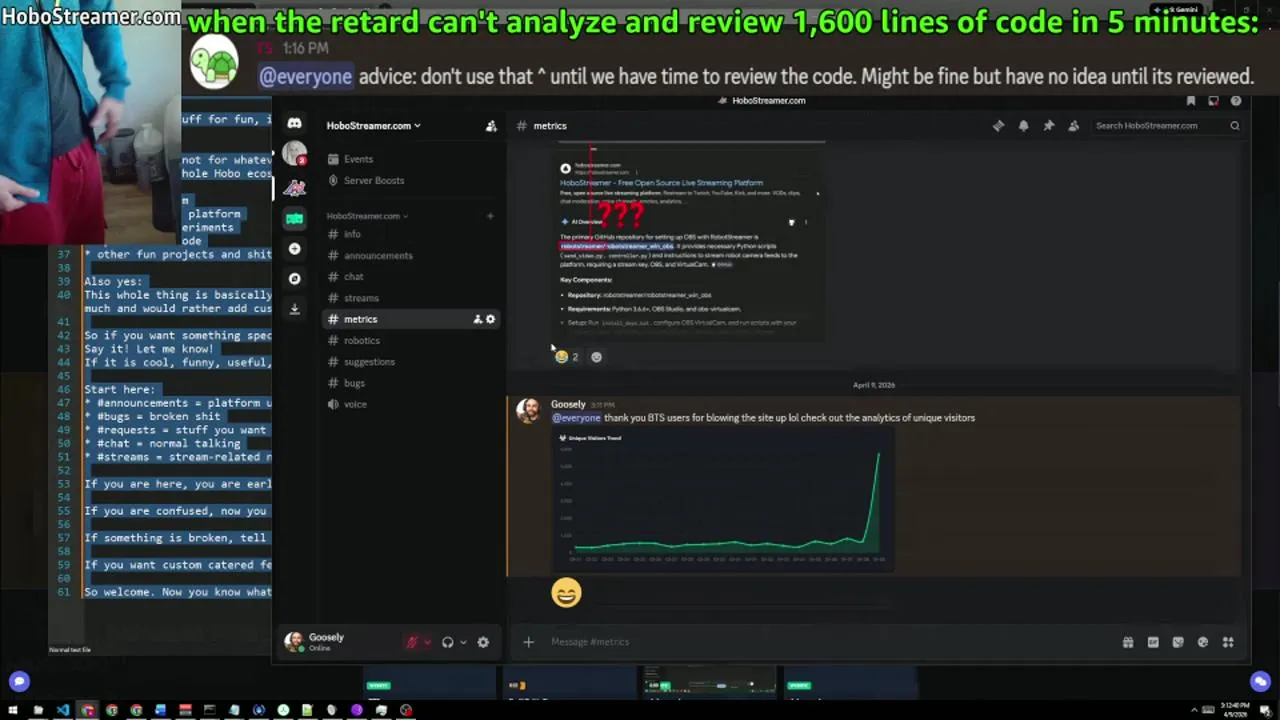Open headphone output options arrow
Viewport: 1280px width, 720px height.
pos(463,642)
